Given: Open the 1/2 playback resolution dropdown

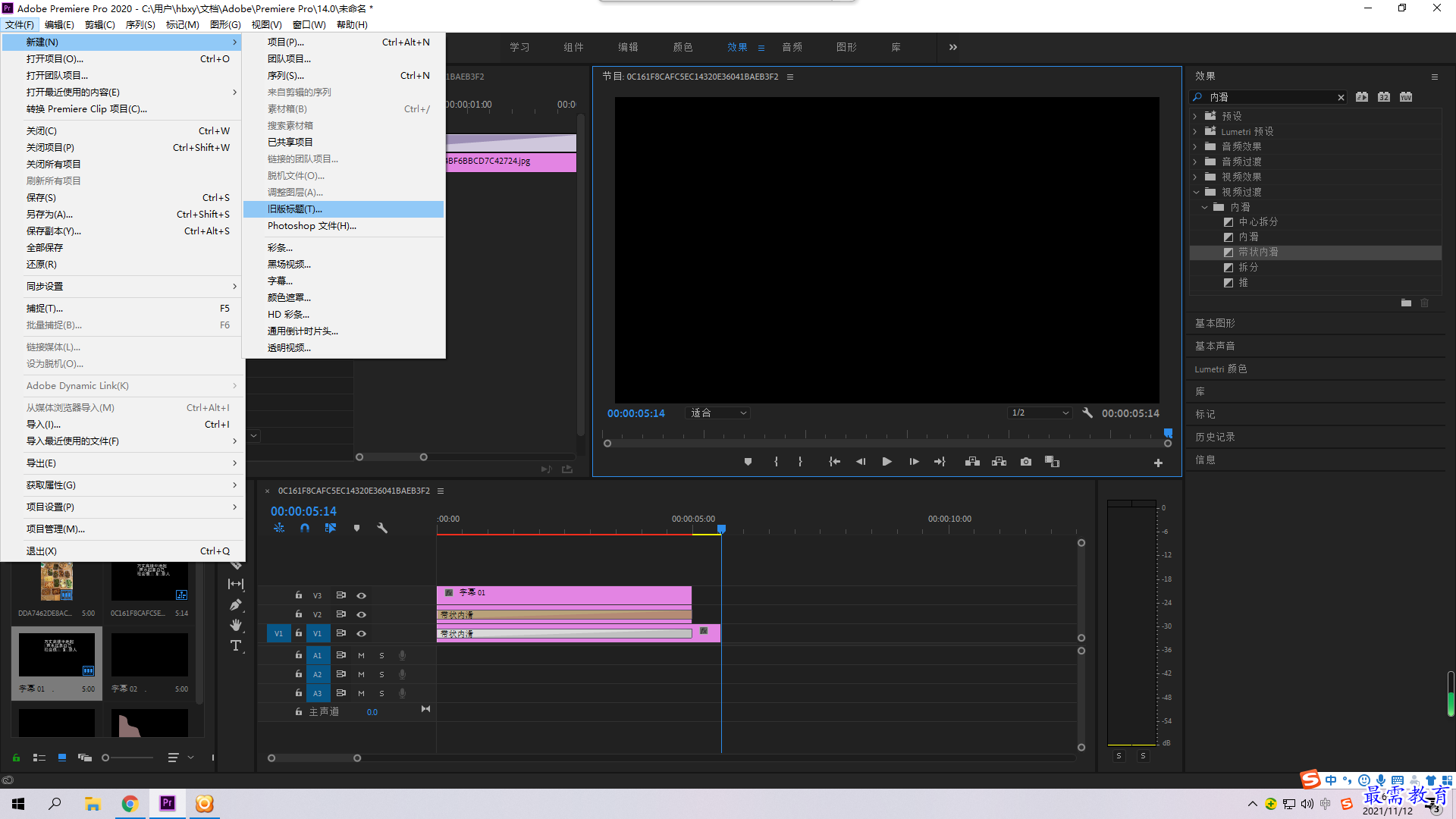Looking at the screenshot, I should [1040, 413].
